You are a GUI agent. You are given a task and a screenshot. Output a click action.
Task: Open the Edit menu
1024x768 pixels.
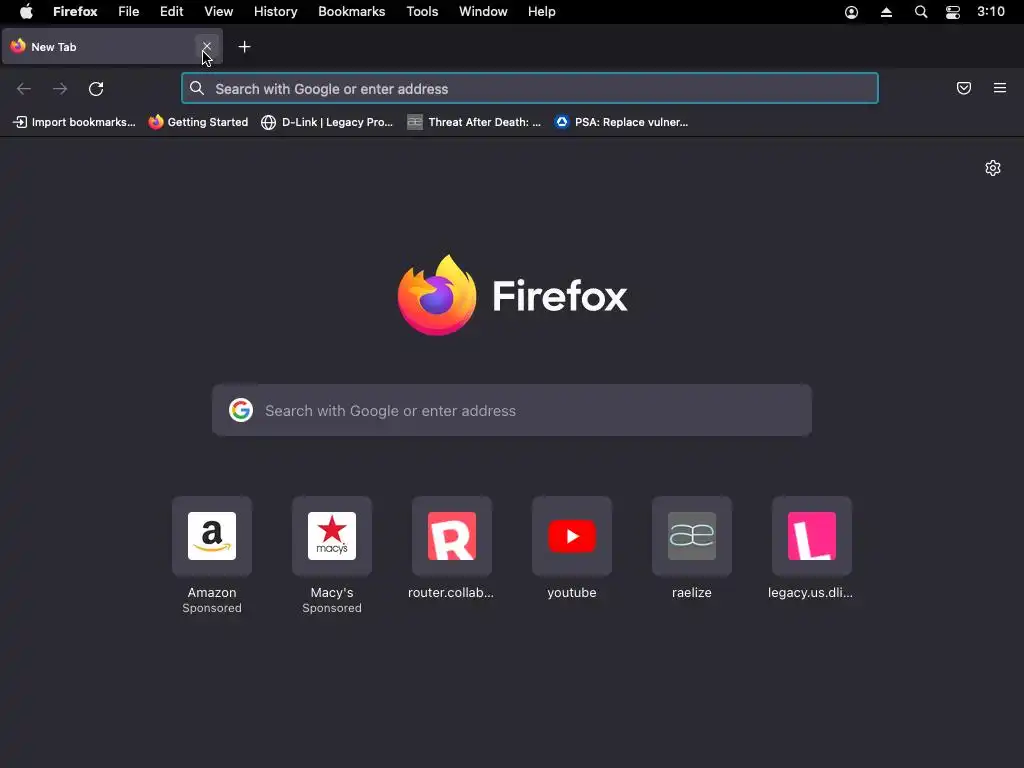pyautogui.click(x=172, y=12)
